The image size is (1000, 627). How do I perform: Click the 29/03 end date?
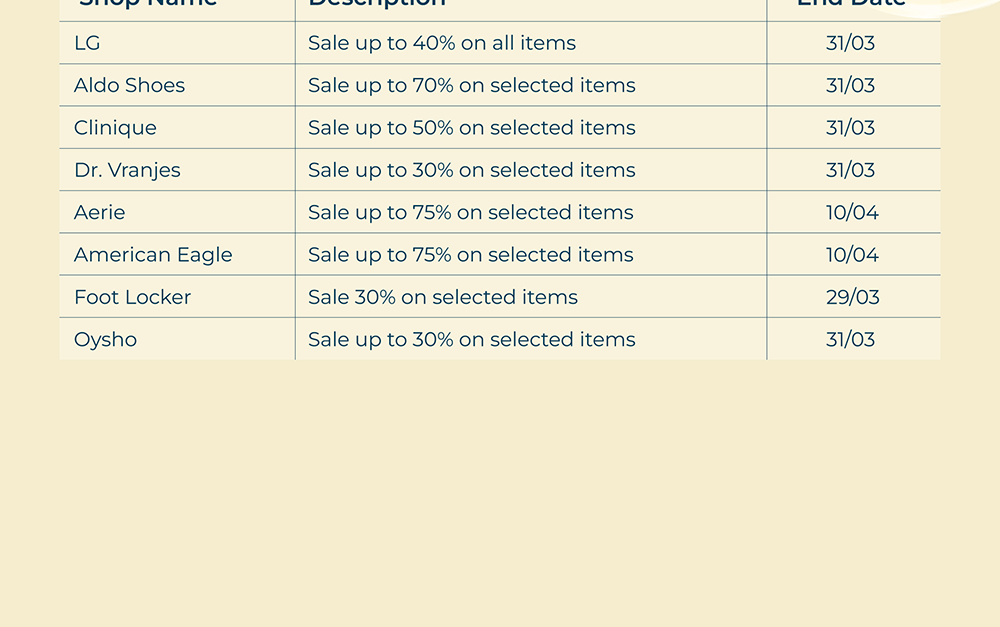tap(852, 297)
